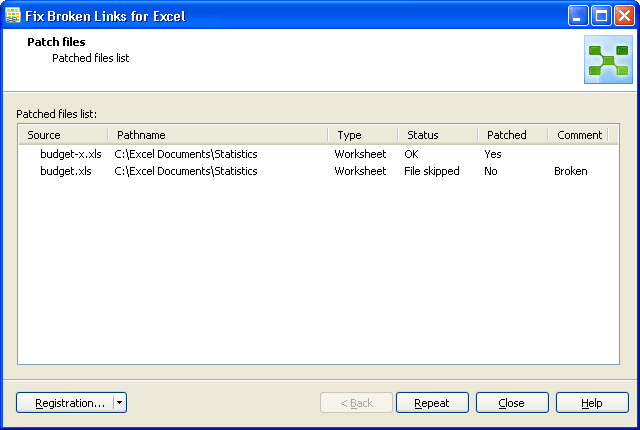Image resolution: width=640 pixels, height=430 pixels.
Task: Click the Worksheet type for budget.xls
Action: 360,171
